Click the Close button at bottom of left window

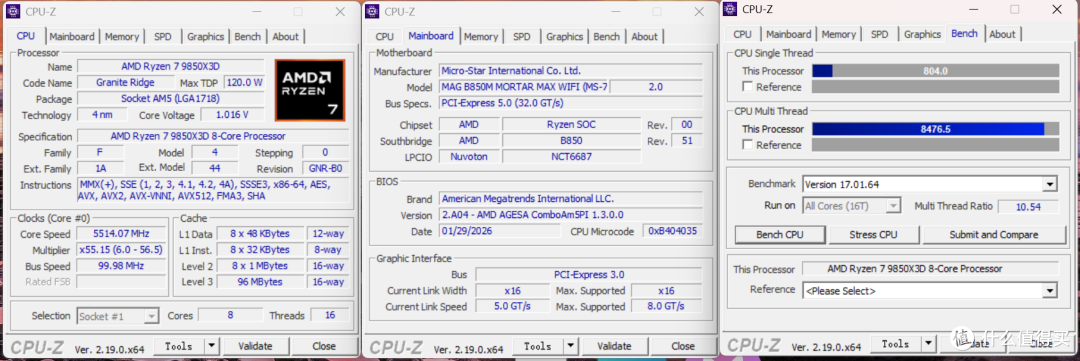324,347
